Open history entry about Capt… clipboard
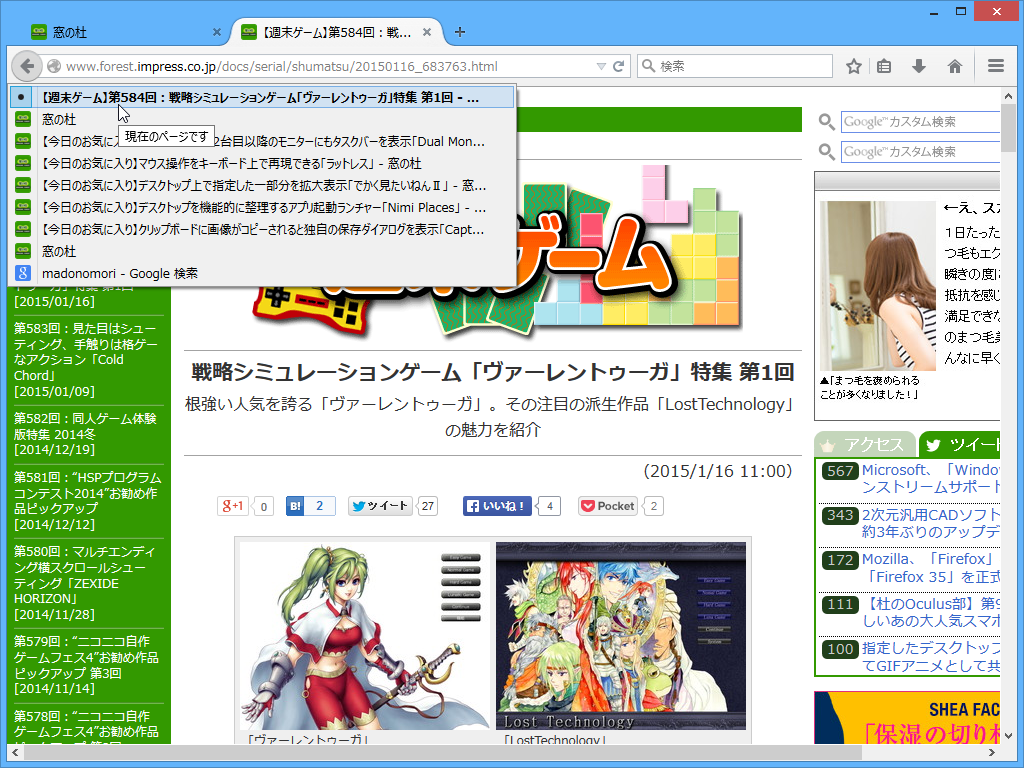Viewport: 1024px width, 768px height. coord(262,229)
